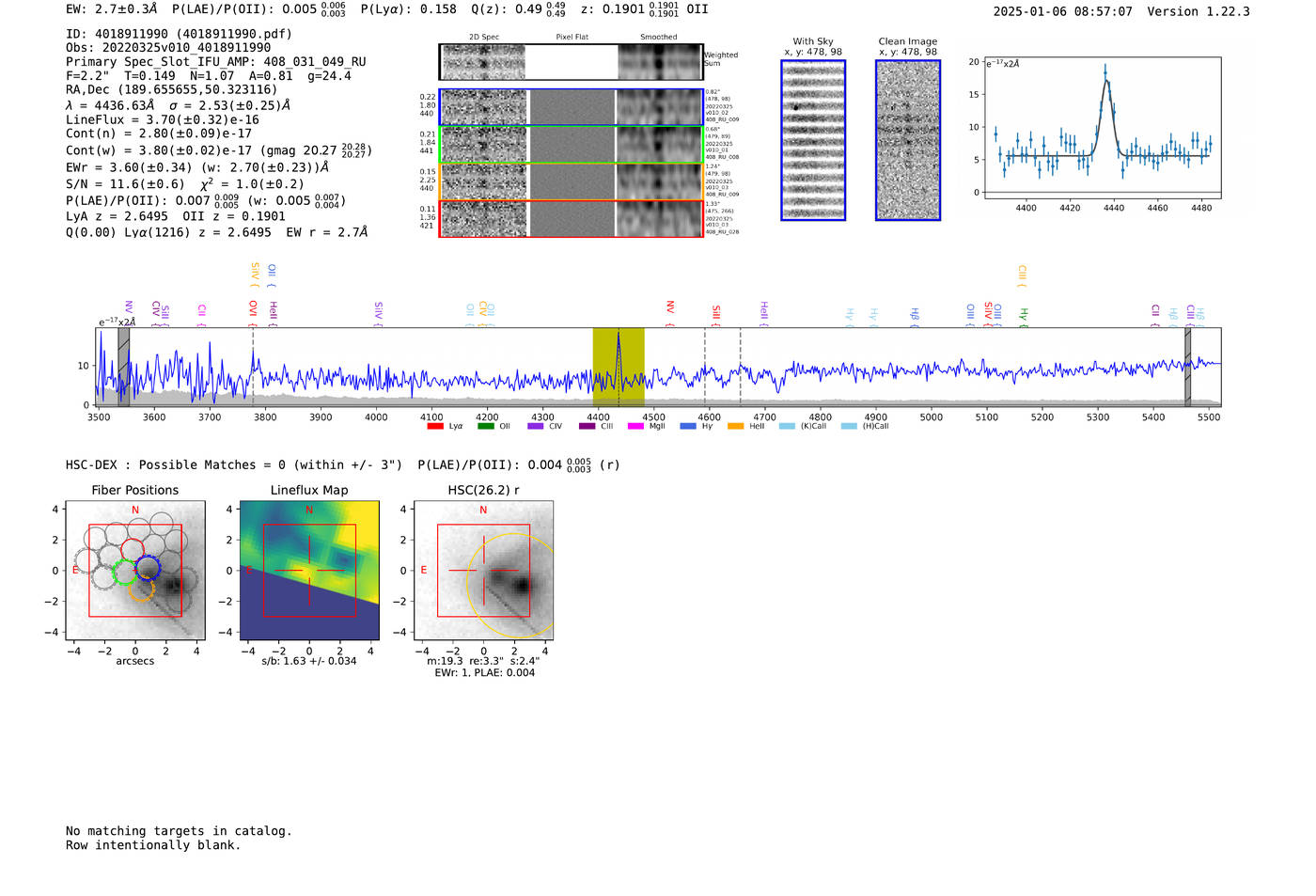Viewport: 1316px width, 896px height.
Task: Click the Q(z): 0.49 header value
Action: coord(518,9)
